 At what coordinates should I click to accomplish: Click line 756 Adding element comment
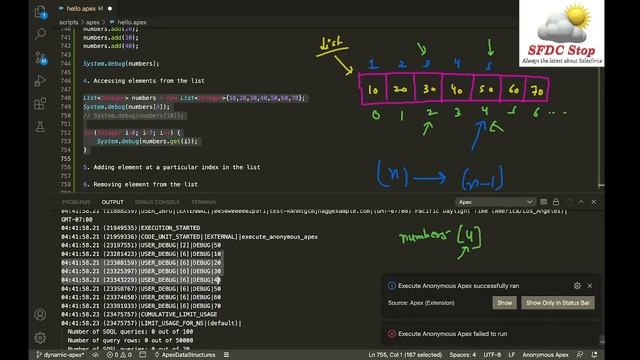coord(171,167)
